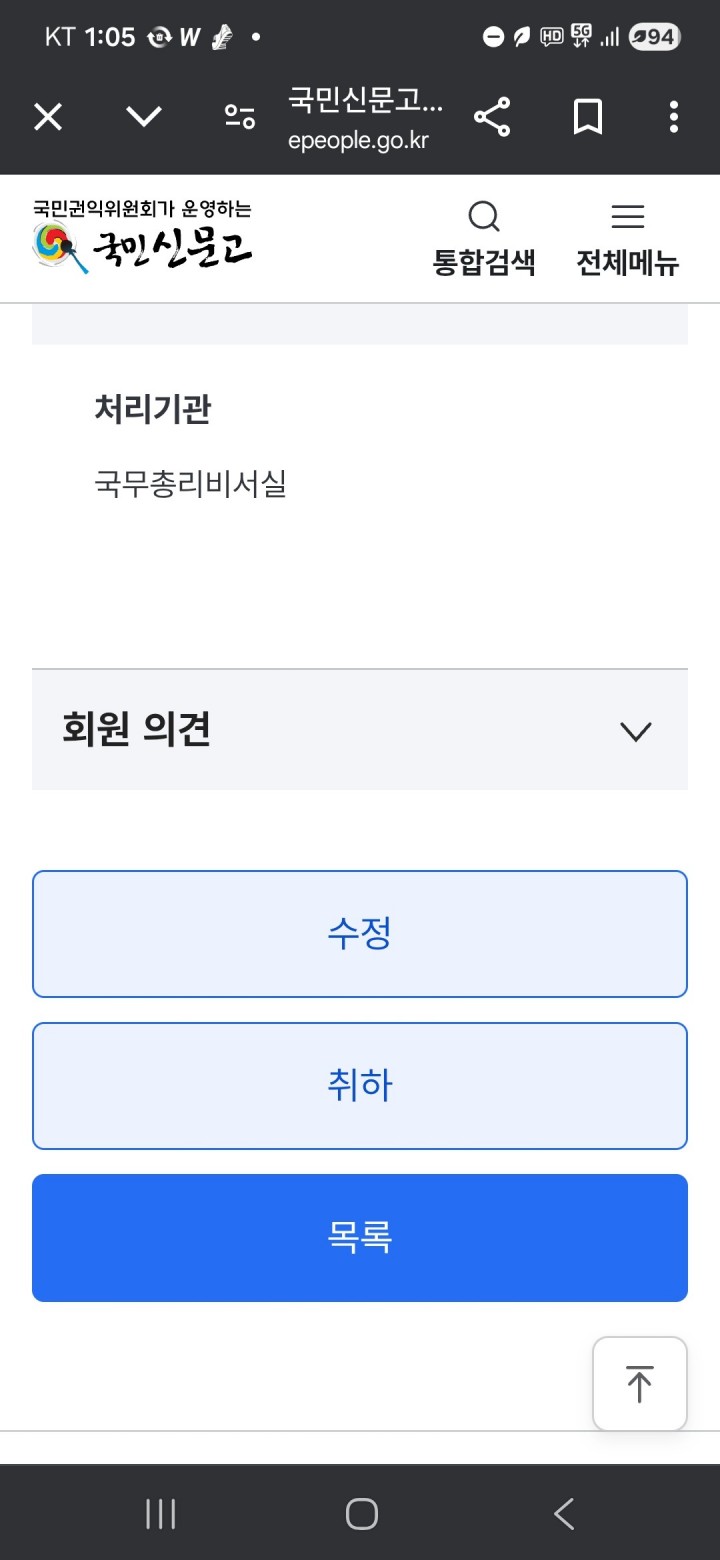
Task: Tap the share icon in browser bar
Action: pos(492,118)
